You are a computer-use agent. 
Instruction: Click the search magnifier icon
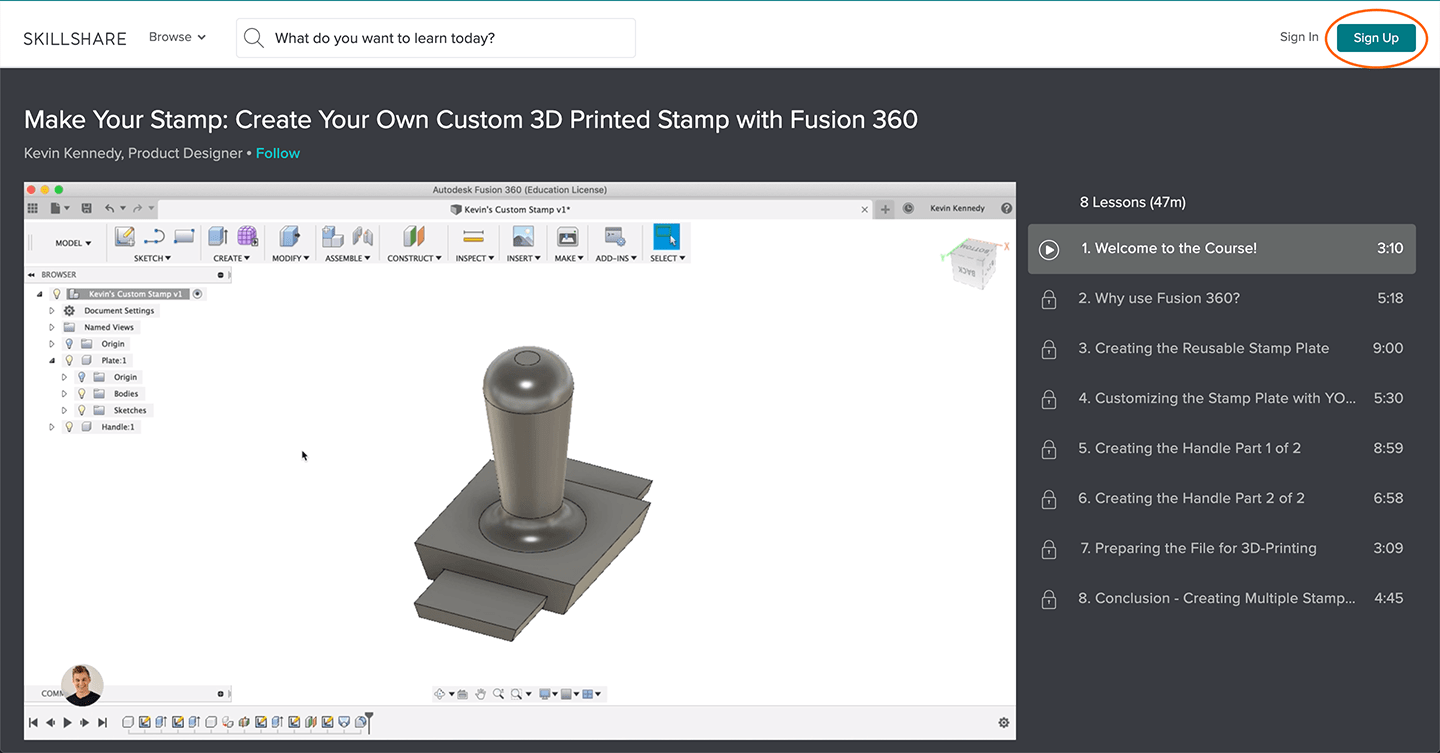tap(255, 38)
